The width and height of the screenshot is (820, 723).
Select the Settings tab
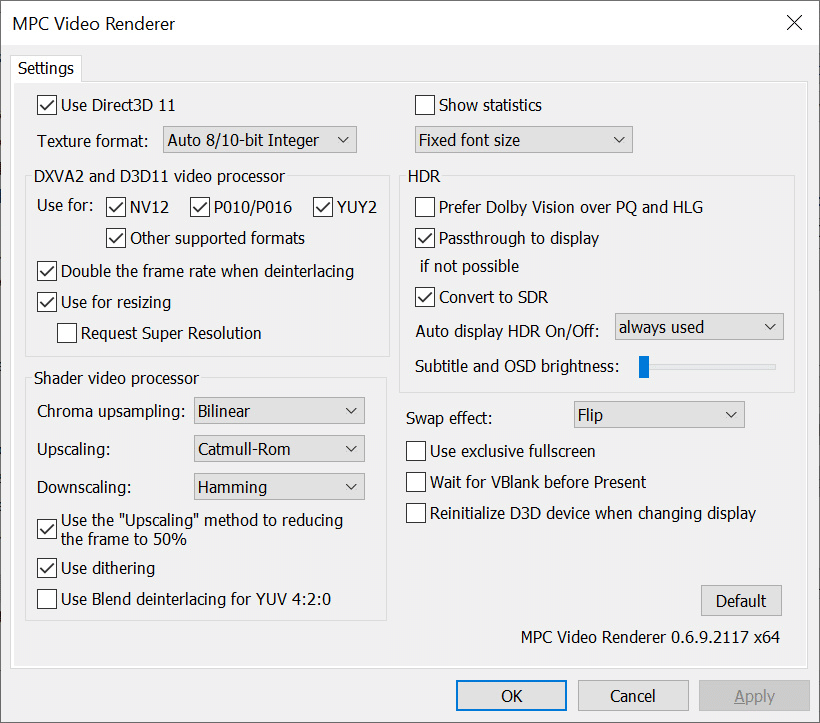[46, 68]
